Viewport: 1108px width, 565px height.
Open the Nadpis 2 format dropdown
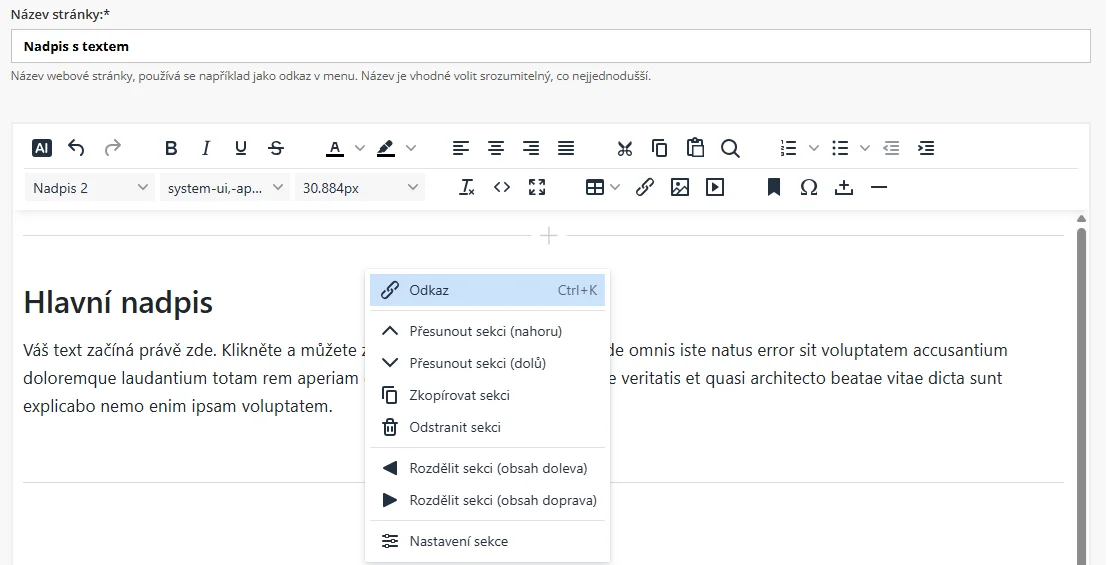(x=90, y=187)
